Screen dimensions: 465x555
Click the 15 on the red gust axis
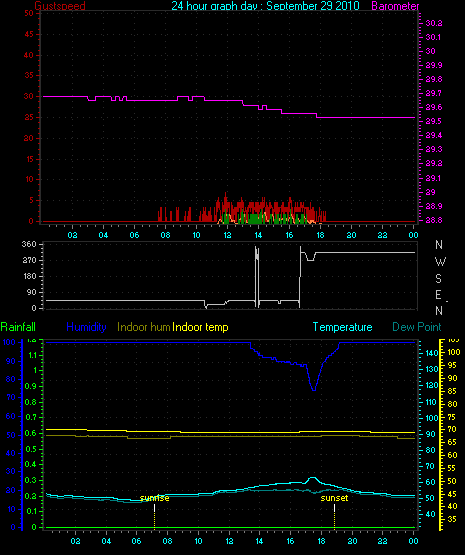click(x=30, y=159)
